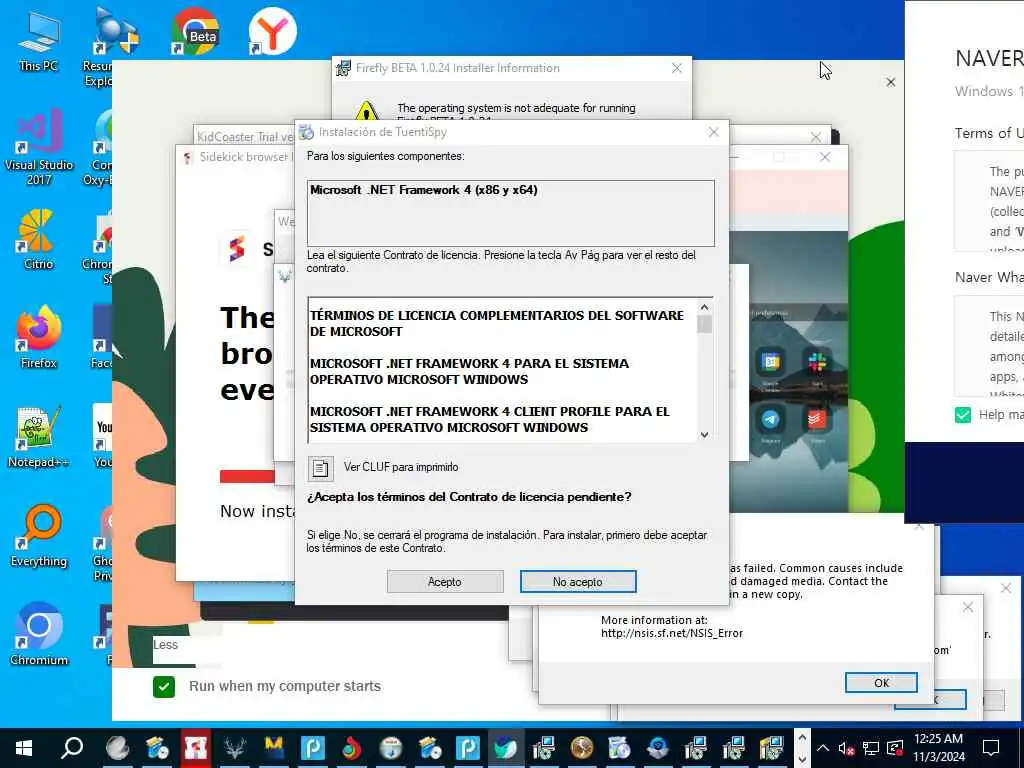Click OK in the NSIS error dialog
Screen dimensions: 1024x768
[881, 683]
